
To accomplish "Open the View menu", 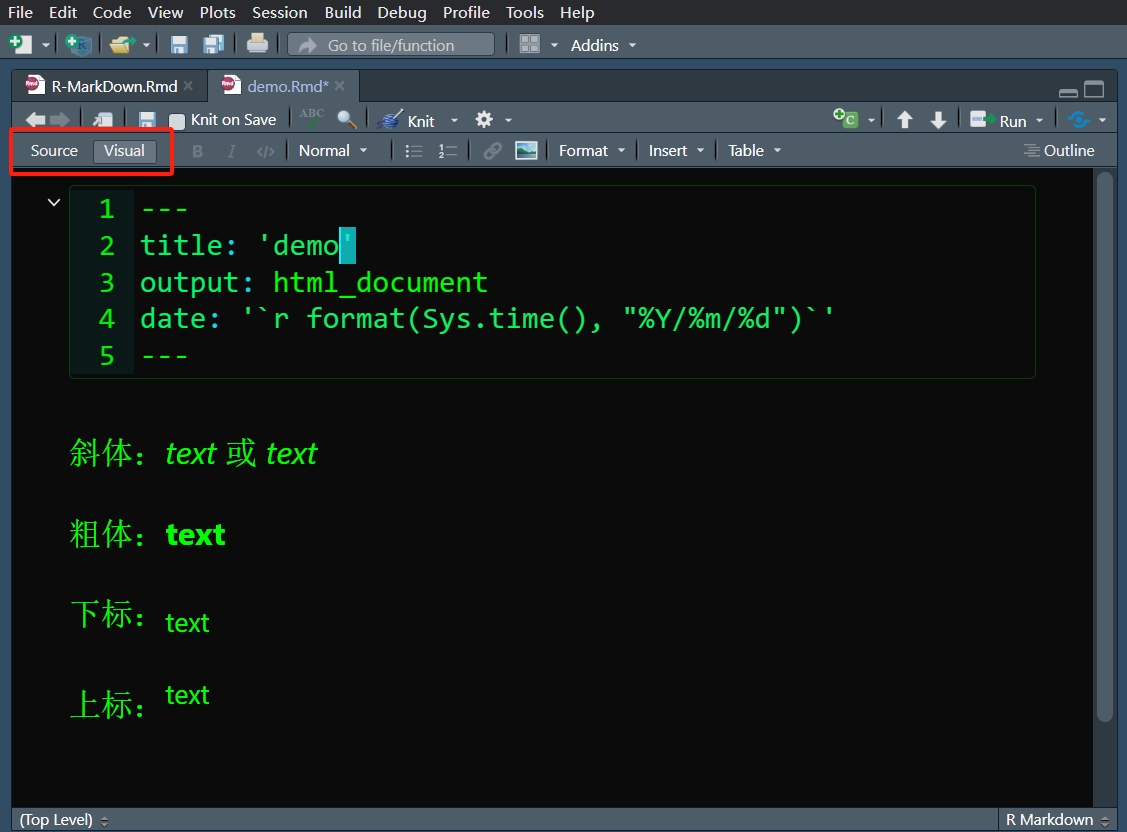I will pos(165,12).
